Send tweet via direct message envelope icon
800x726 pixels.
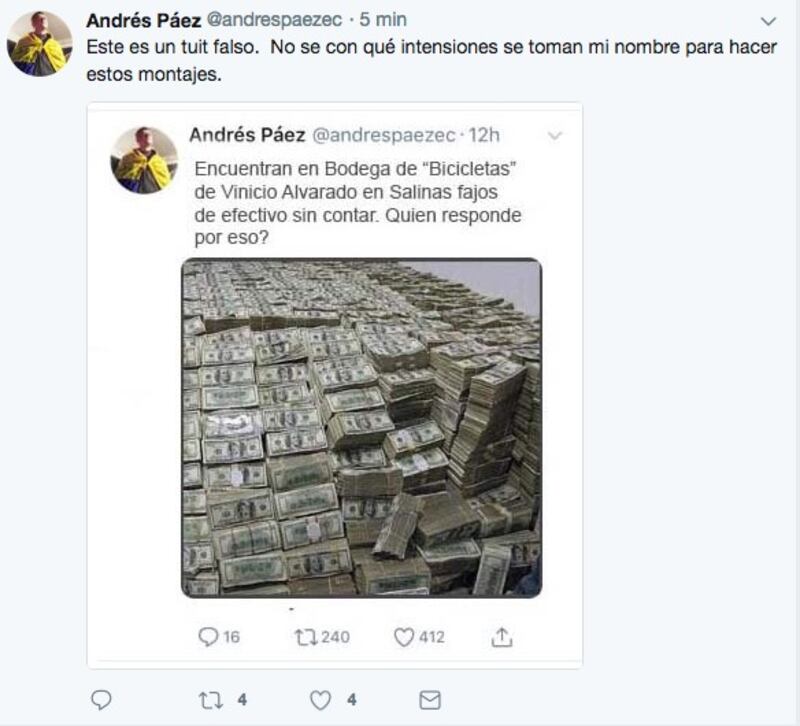[x=430, y=700]
